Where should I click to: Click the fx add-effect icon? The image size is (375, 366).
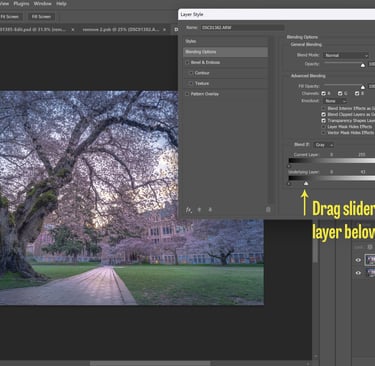tap(189, 210)
